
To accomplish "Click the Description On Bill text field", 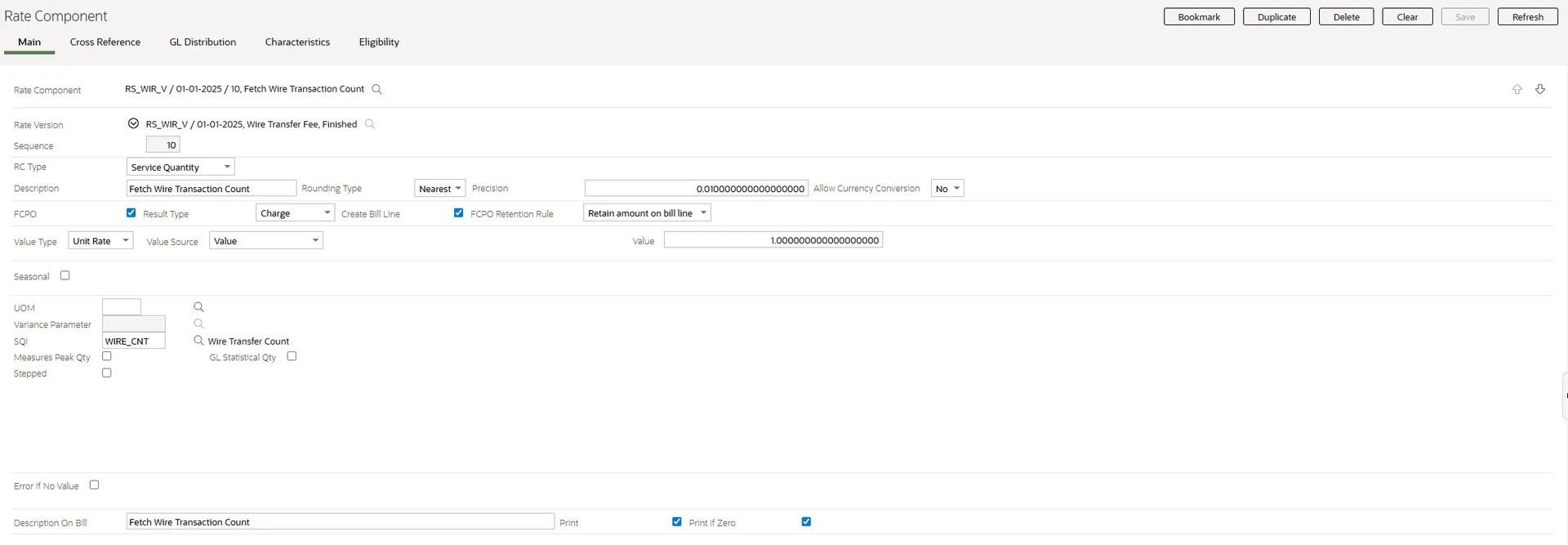I will 340,522.
